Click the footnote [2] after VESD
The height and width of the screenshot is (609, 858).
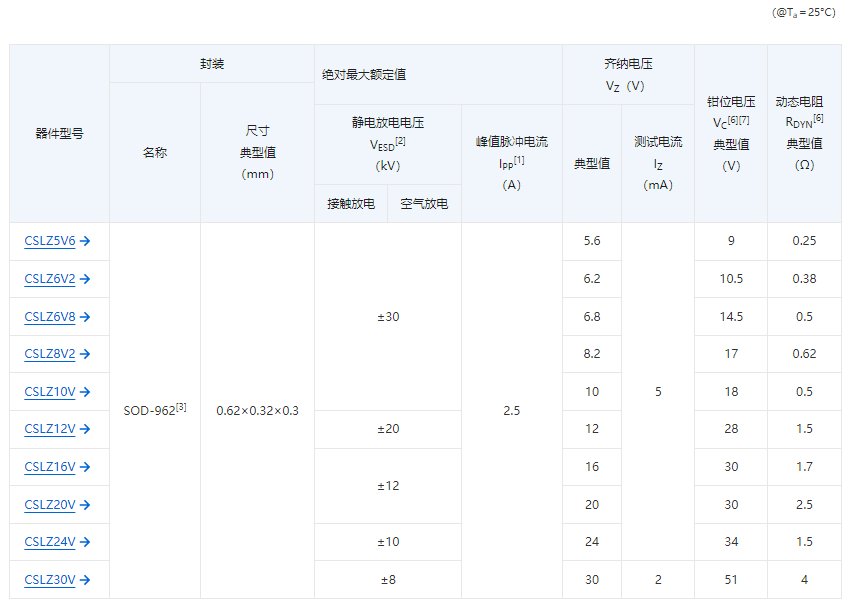tap(401, 141)
